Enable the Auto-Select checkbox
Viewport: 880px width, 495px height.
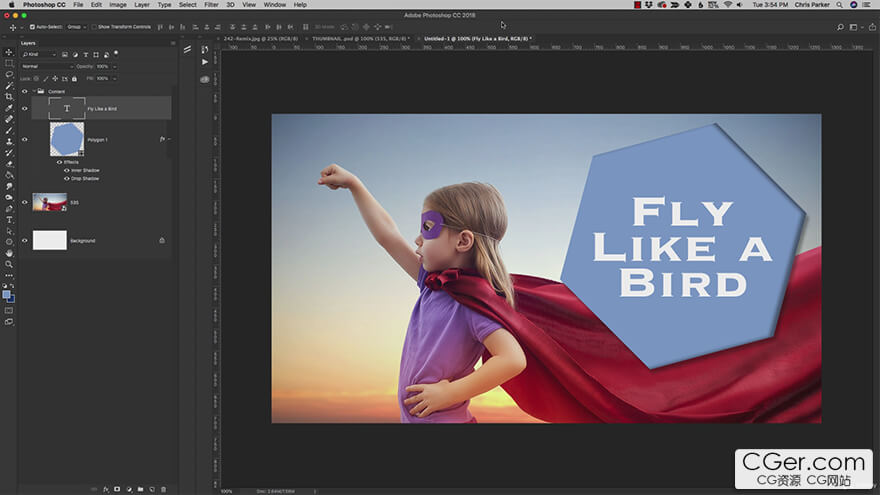tap(32, 27)
